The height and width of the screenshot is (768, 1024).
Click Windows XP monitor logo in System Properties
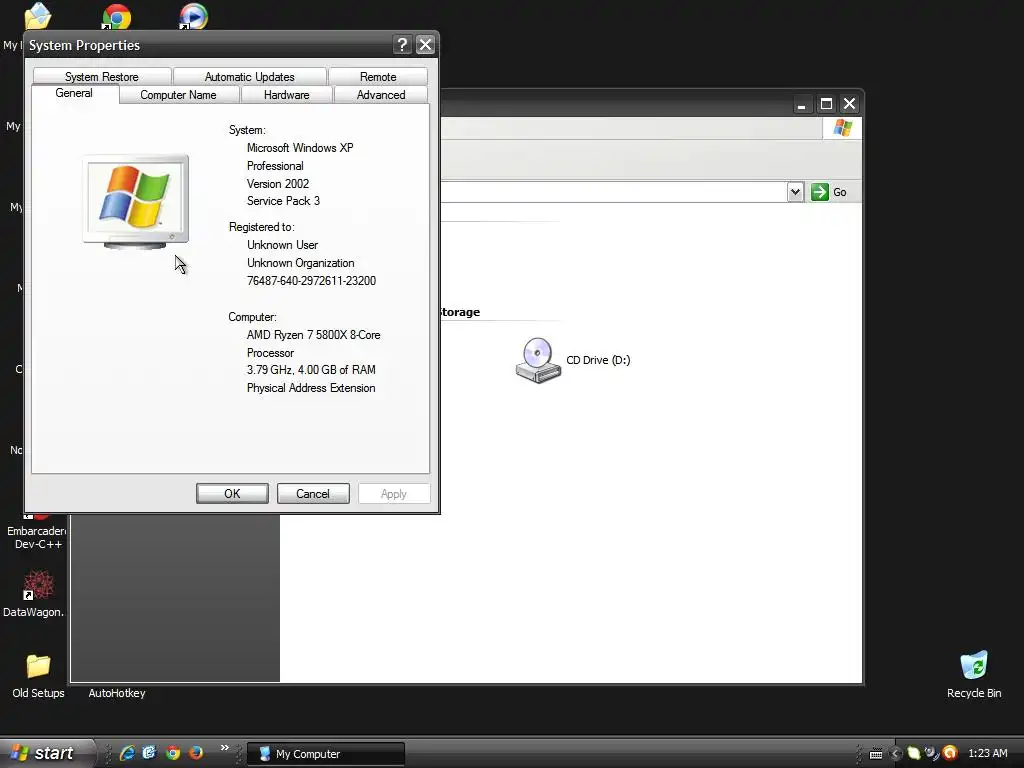(x=136, y=202)
